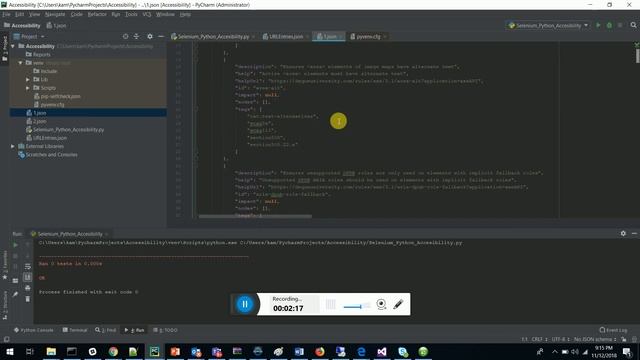Toggle scroll to end icon in Run panel
This screenshot has height=360, width=640.
(28, 277)
